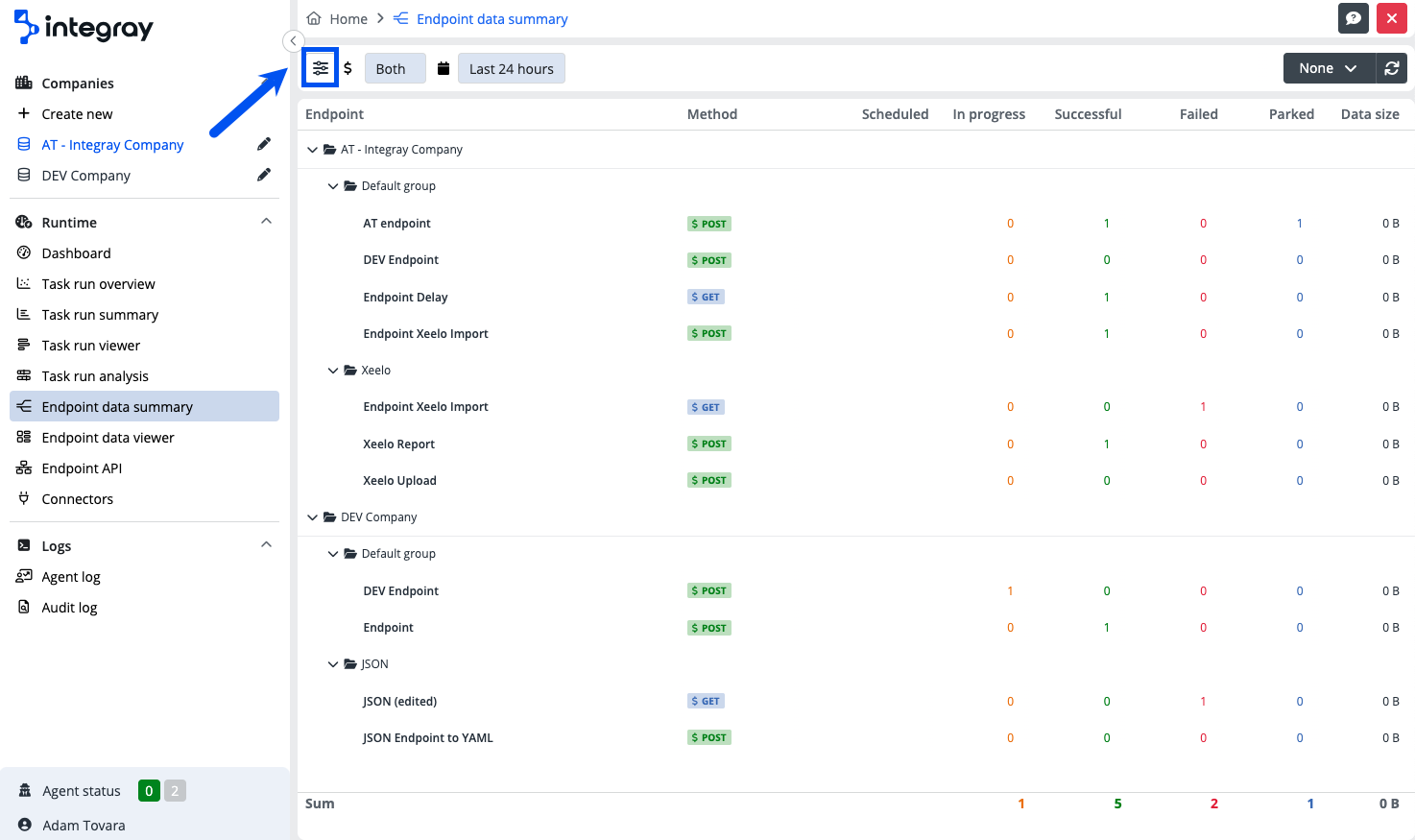The width and height of the screenshot is (1415, 840).
Task: Collapse the DEV Company section
Action: (x=312, y=516)
